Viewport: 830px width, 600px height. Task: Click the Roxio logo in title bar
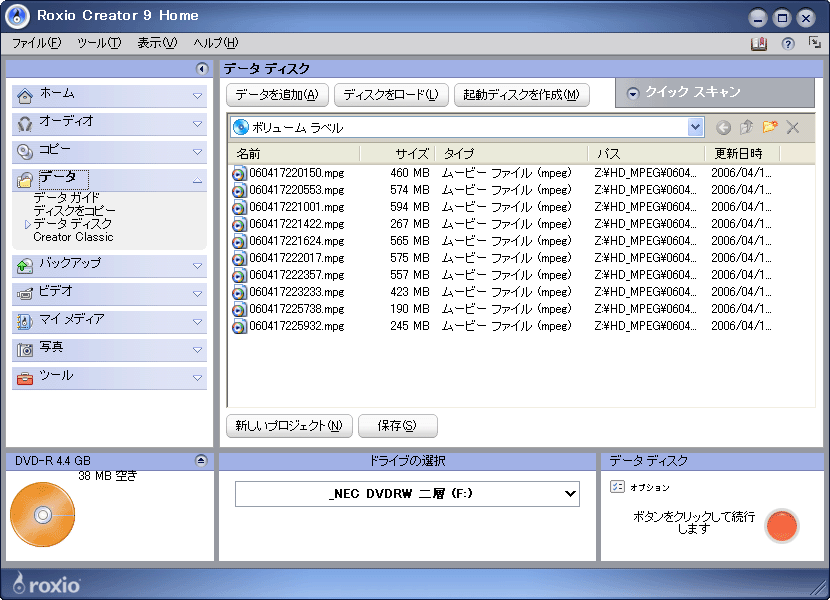17,16
